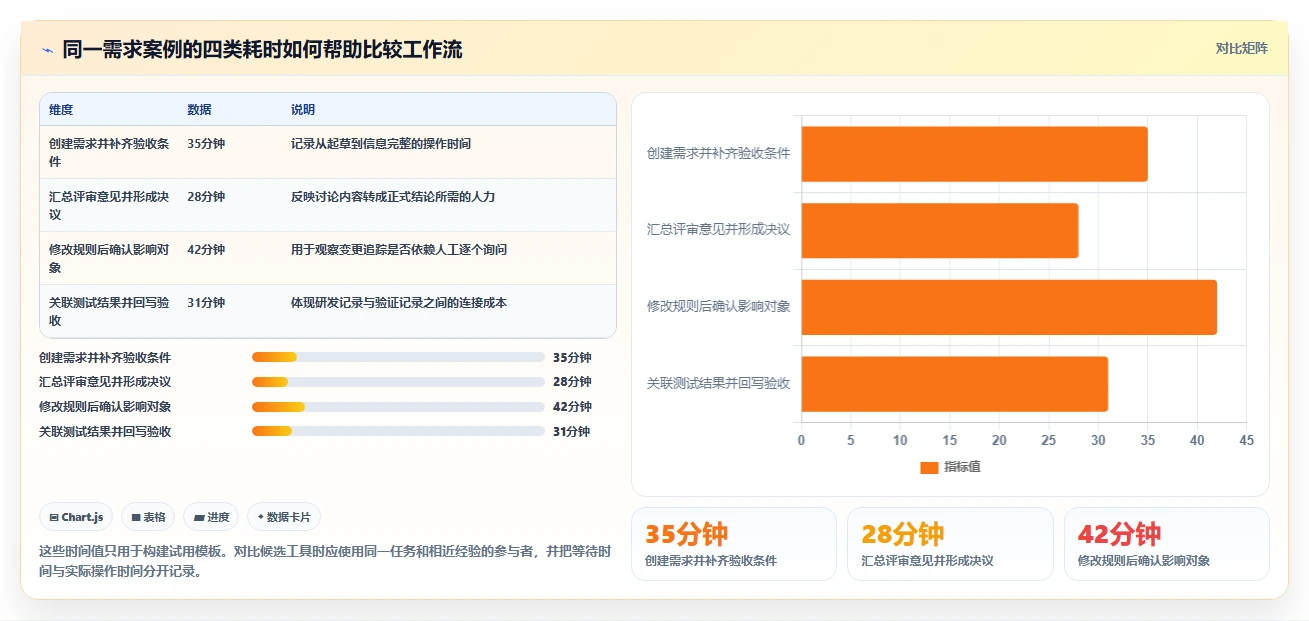Click the chart bar for 创建需求并补齐验收条件
This screenshot has height=621, width=1309.
click(974, 154)
